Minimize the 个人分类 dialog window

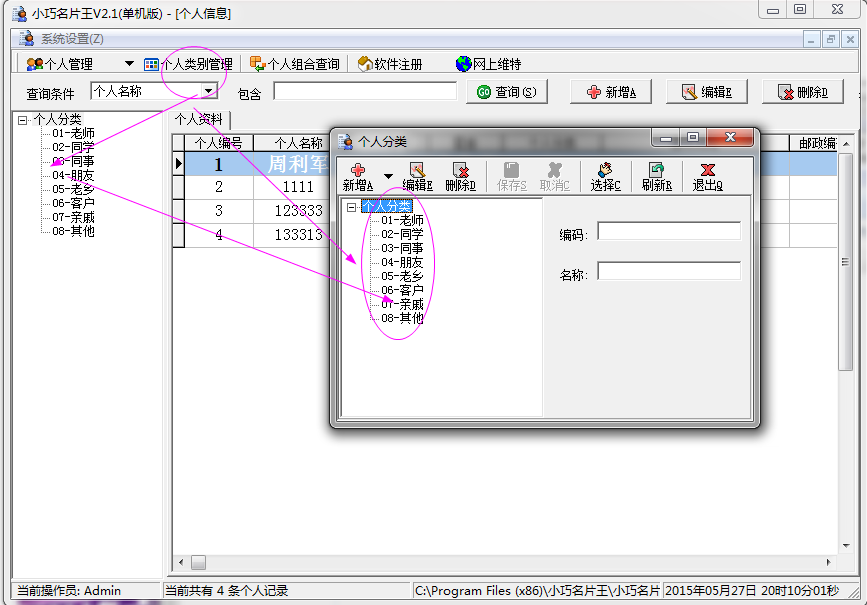(x=666, y=138)
